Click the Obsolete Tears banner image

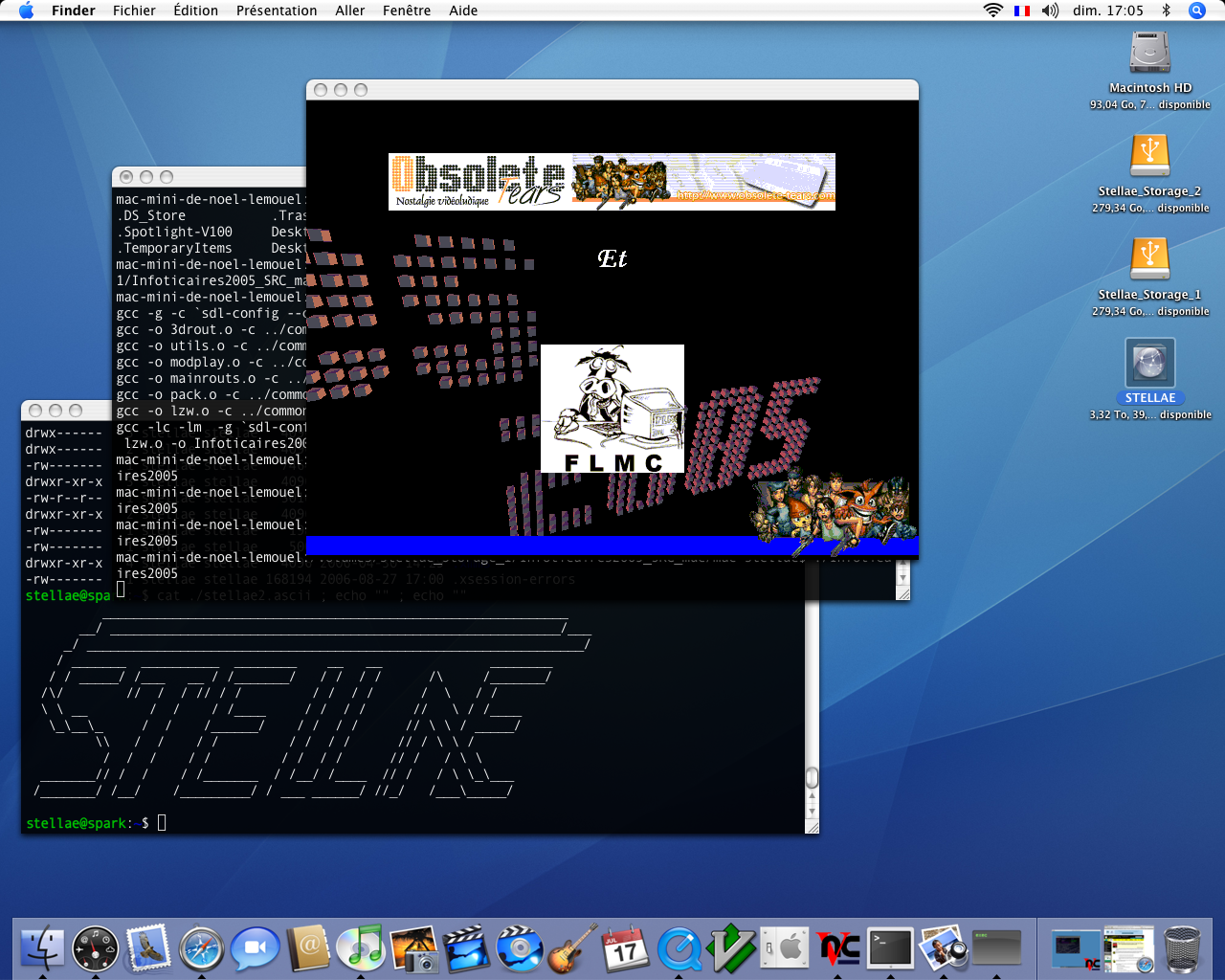coord(612,182)
